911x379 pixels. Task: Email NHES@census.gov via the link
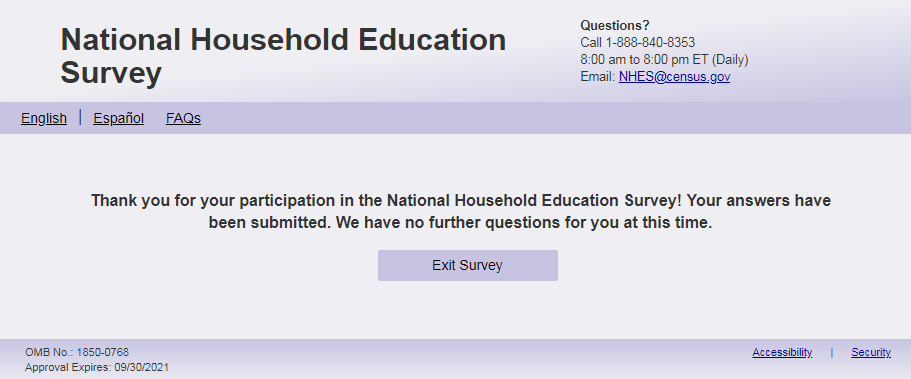click(x=674, y=77)
